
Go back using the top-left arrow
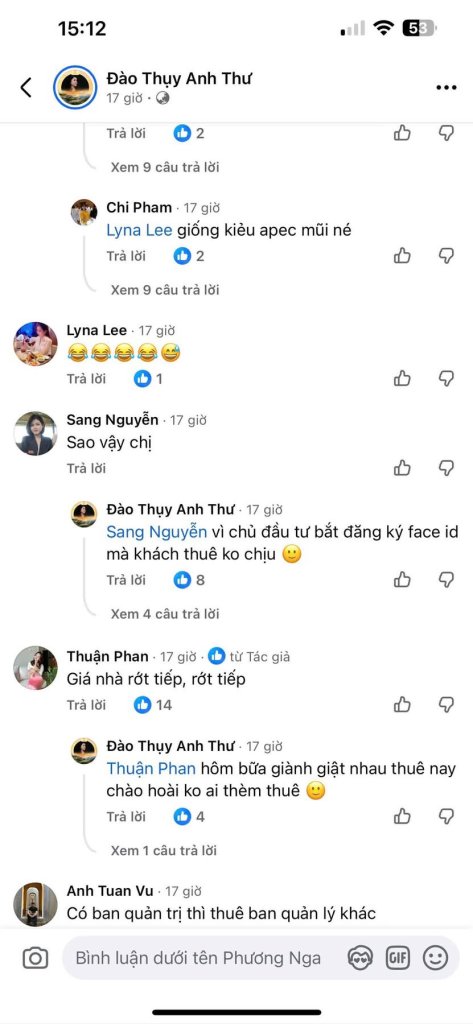tap(26, 87)
